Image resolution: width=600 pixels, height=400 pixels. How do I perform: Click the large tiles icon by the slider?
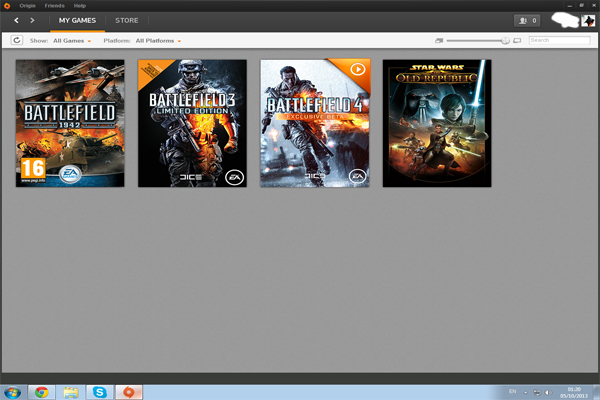coord(517,41)
